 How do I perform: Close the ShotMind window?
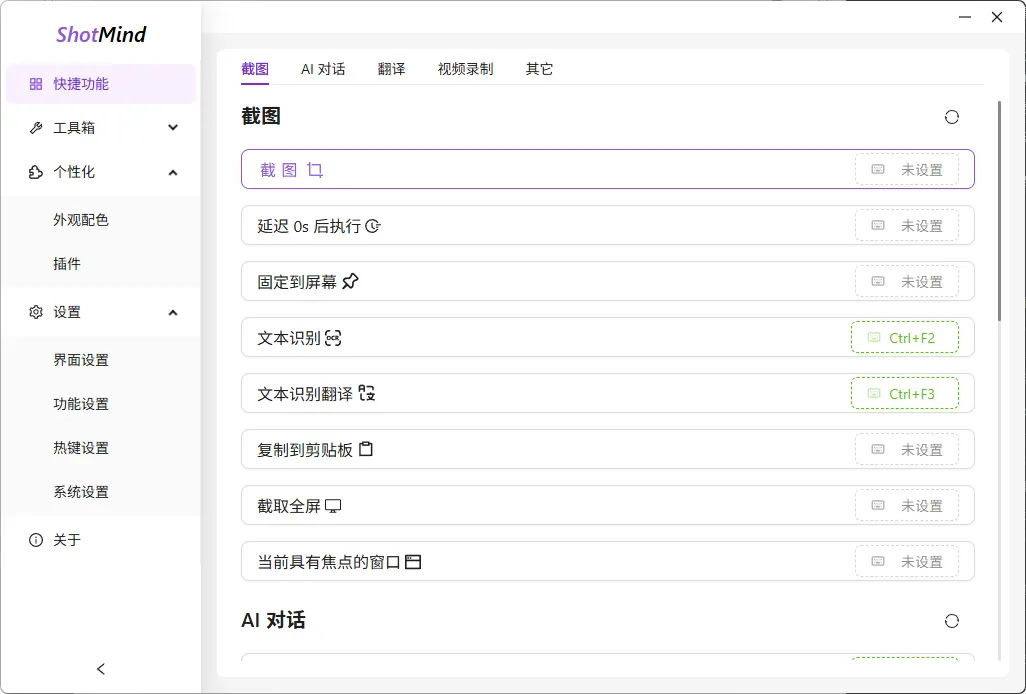click(997, 17)
